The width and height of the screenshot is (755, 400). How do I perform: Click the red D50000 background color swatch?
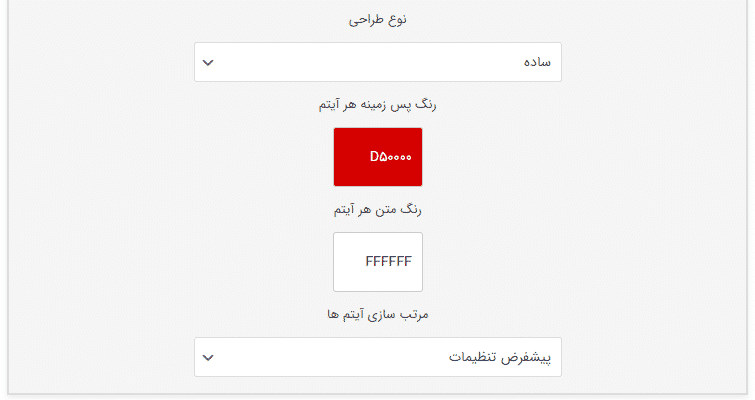tap(378, 157)
